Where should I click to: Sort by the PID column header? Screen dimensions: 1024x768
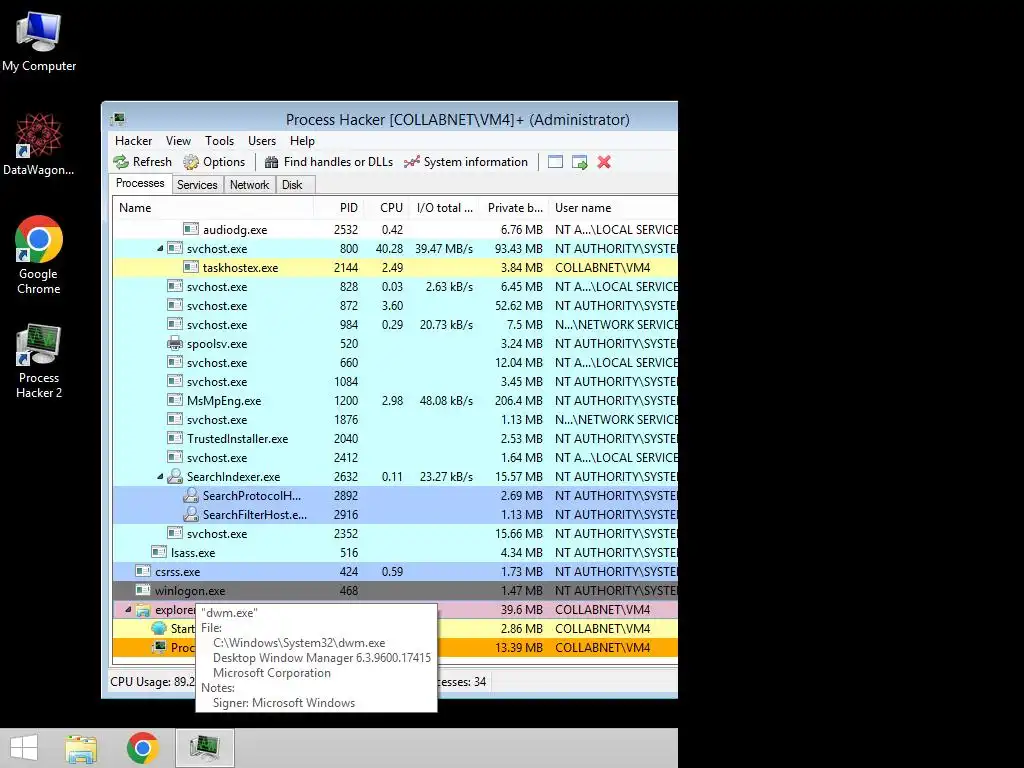click(339, 208)
